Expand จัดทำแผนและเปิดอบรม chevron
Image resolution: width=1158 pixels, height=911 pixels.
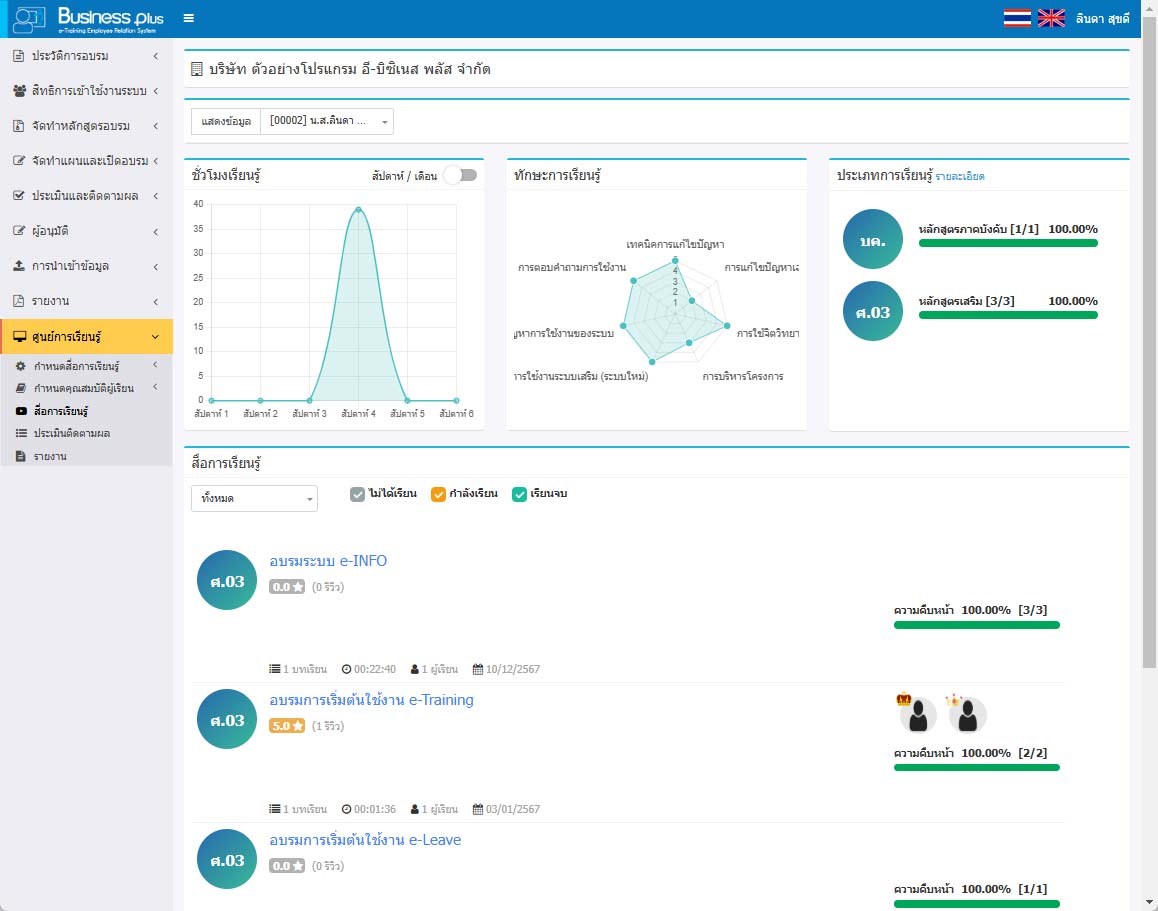click(156, 161)
